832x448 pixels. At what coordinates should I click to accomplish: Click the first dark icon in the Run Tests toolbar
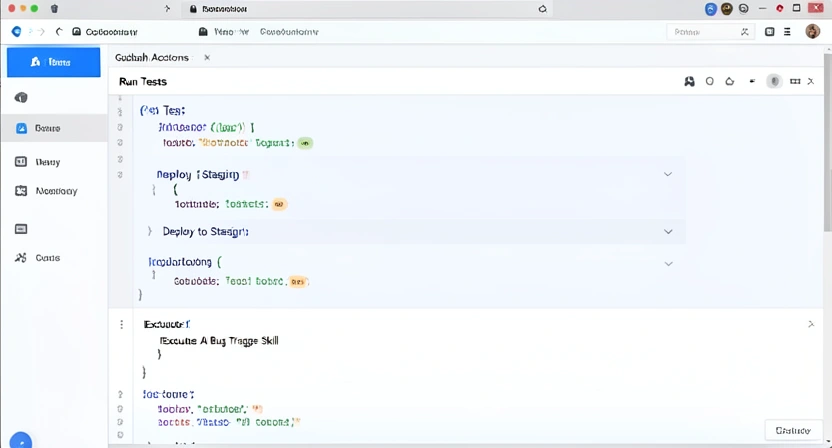(x=689, y=81)
